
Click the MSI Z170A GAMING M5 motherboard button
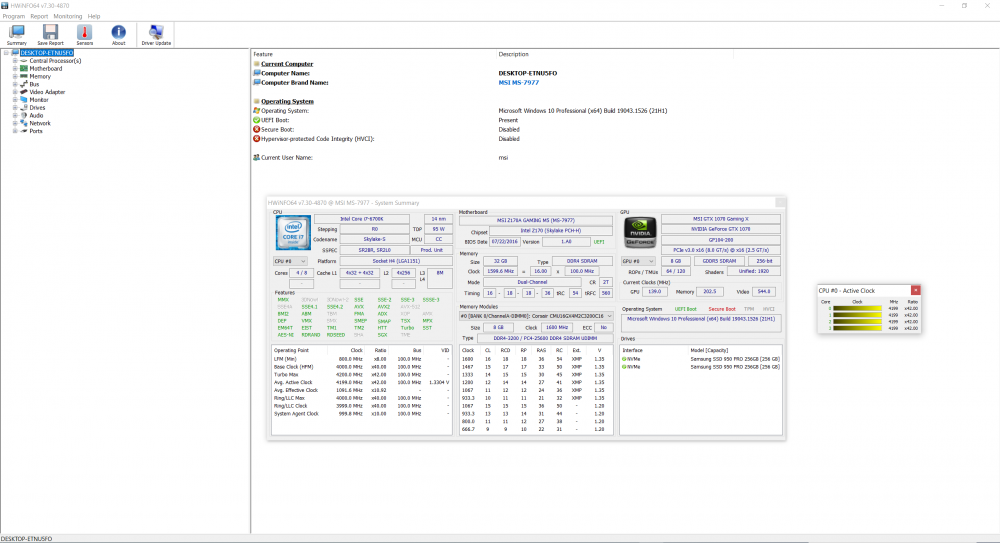click(536, 221)
